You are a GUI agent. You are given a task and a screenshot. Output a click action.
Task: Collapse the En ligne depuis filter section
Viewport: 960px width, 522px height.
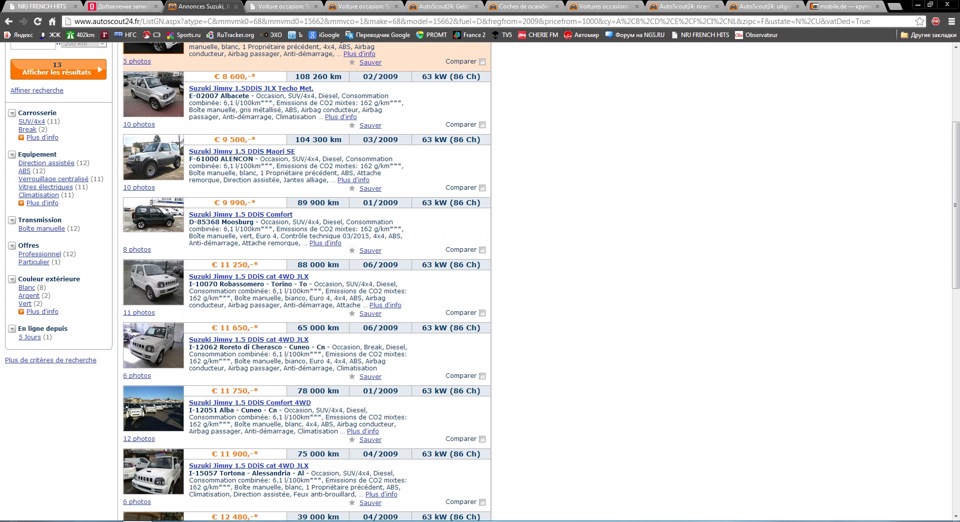12,329
